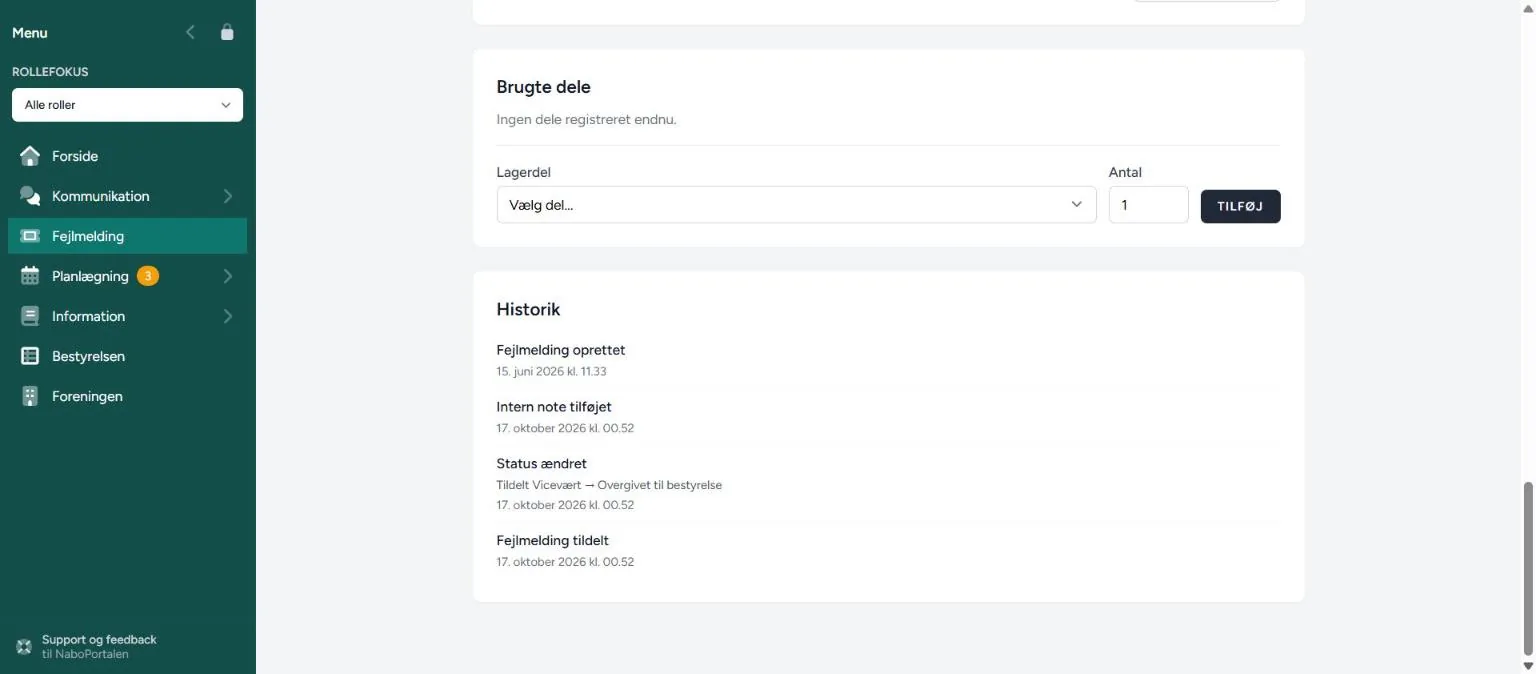Click the Foreningen building icon
The height and width of the screenshot is (674, 1536).
point(30,396)
